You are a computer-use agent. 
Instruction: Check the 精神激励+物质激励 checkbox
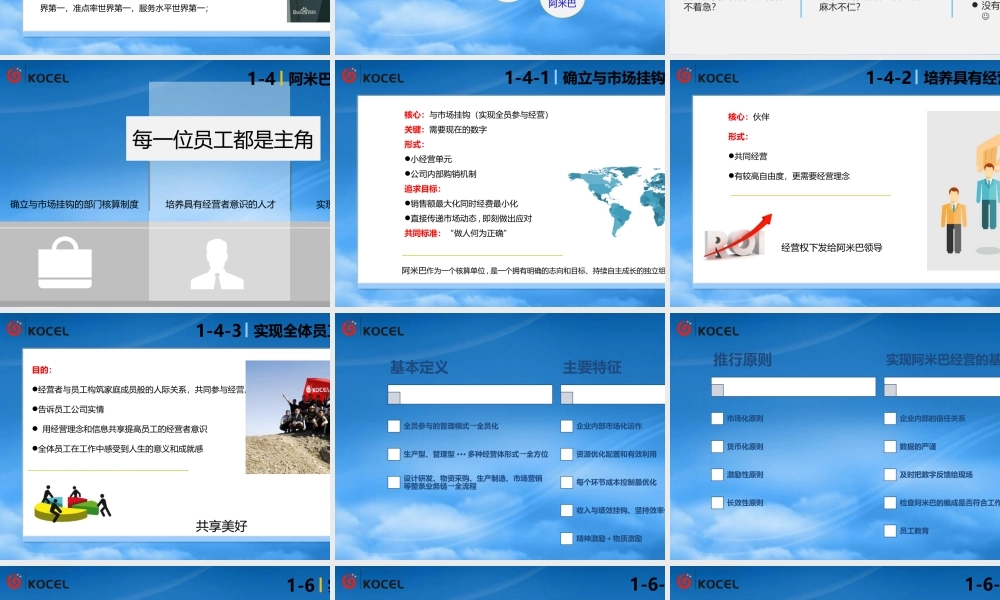[x=566, y=538]
